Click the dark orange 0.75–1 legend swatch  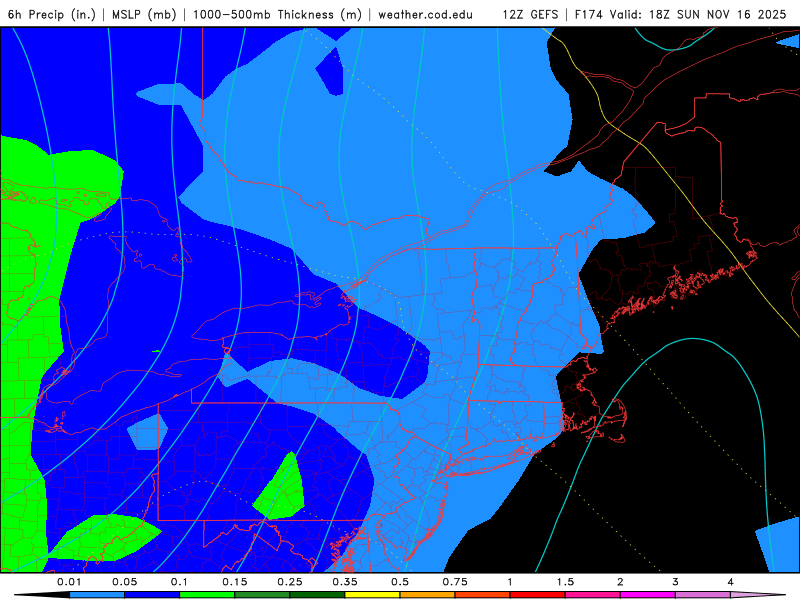click(x=483, y=595)
